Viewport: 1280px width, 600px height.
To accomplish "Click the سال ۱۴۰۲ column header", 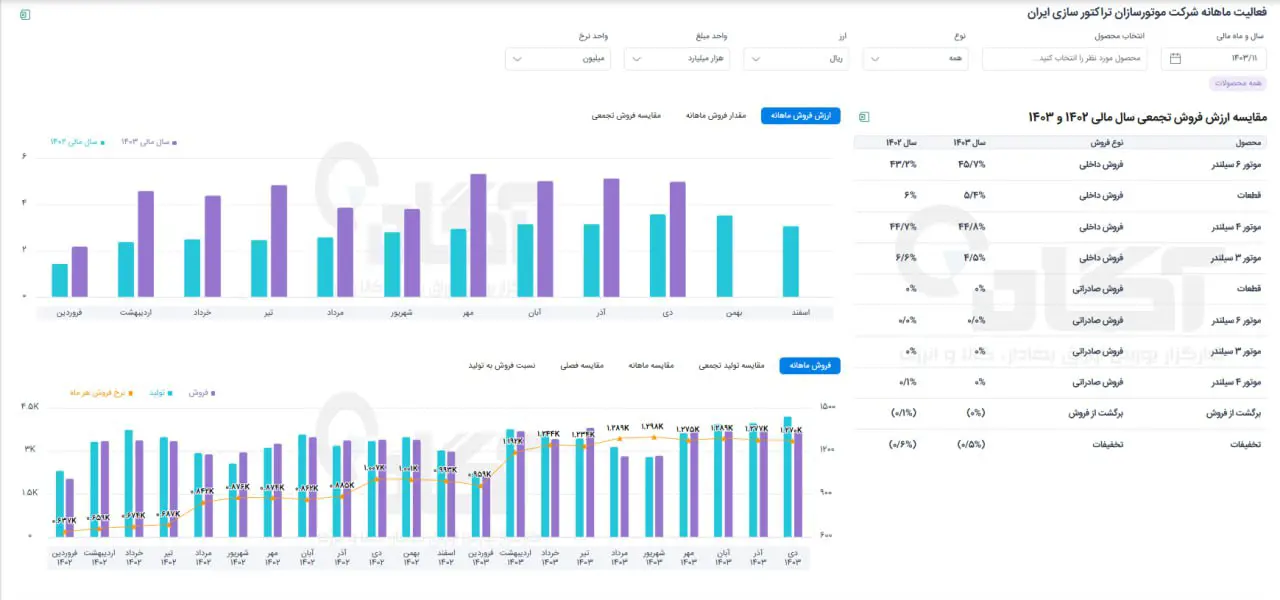I will (x=901, y=142).
